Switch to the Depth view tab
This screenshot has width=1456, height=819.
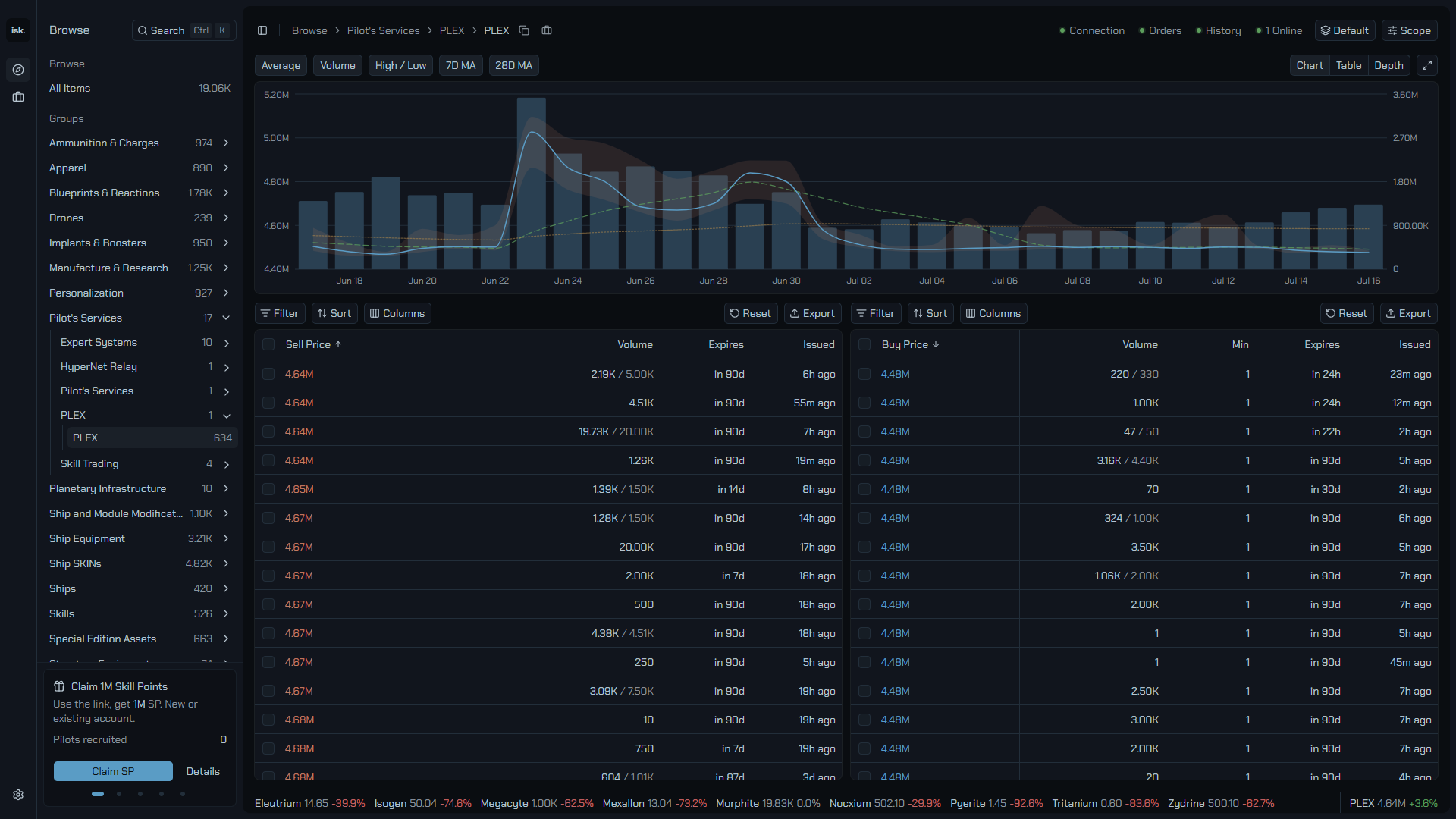(1389, 65)
